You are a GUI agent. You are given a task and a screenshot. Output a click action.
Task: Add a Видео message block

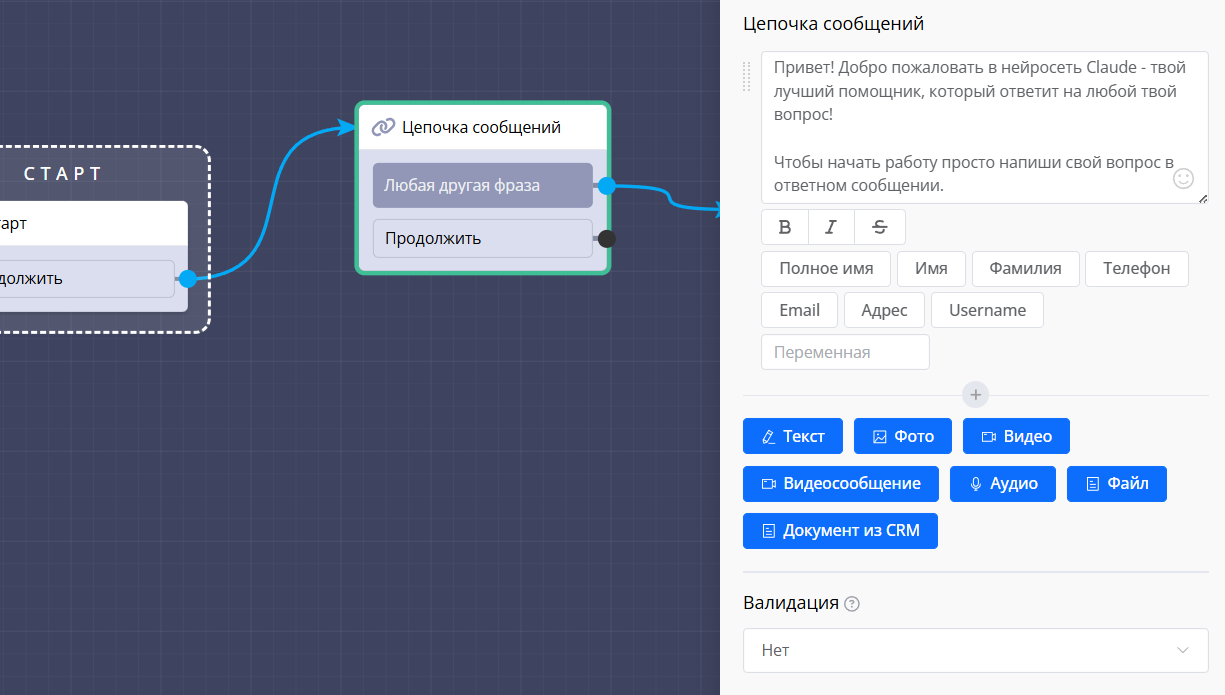1016,436
